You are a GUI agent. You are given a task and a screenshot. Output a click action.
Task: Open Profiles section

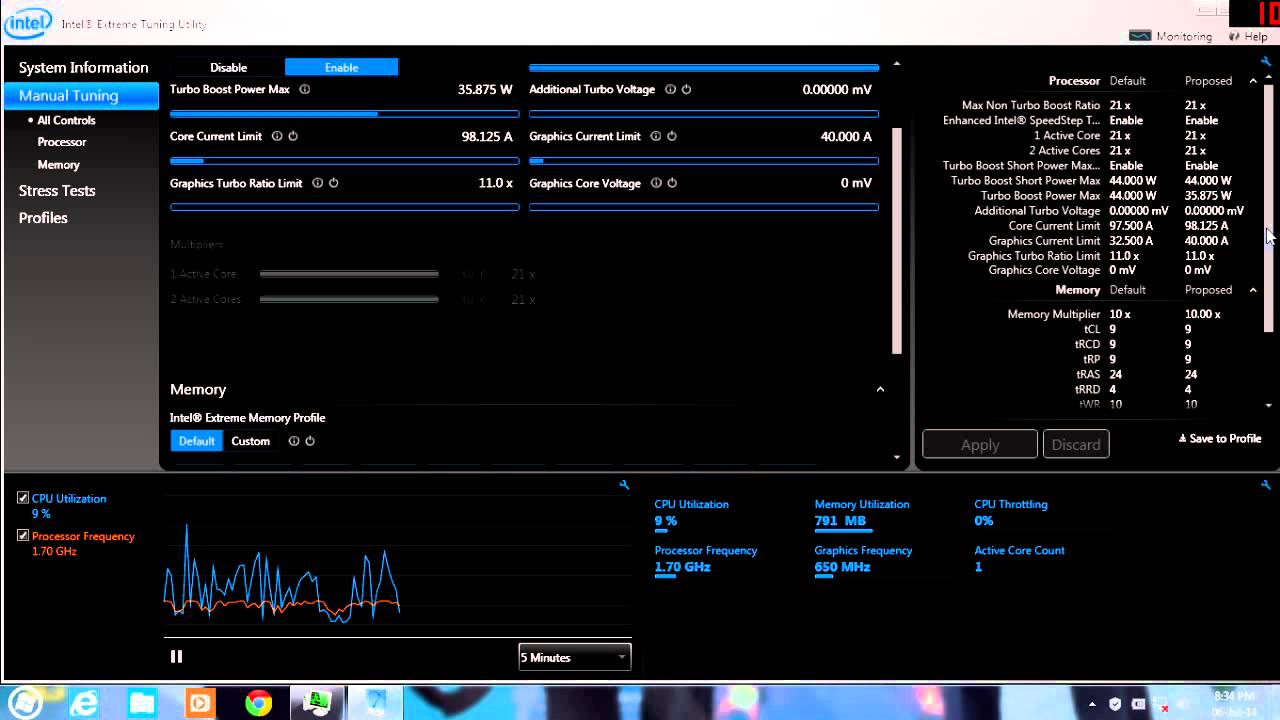[x=43, y=218]
